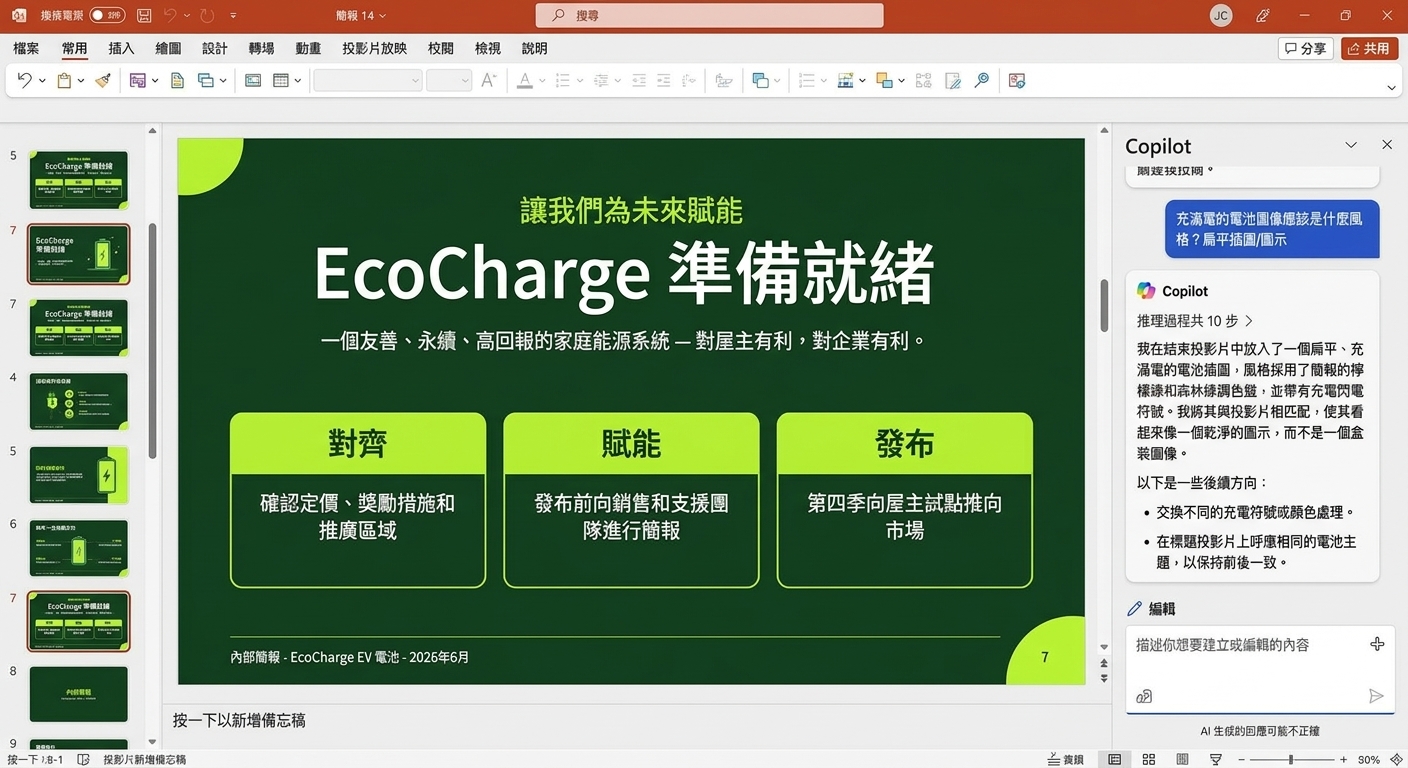Click the Table insert icon
1408x768 pixels.
(281, 81)
